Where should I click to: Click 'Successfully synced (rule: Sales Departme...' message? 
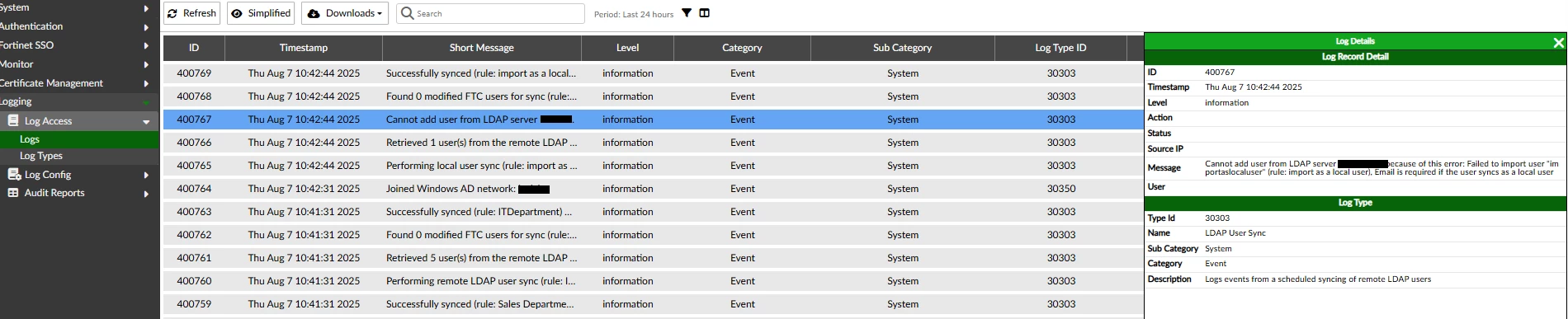(480, 304)
